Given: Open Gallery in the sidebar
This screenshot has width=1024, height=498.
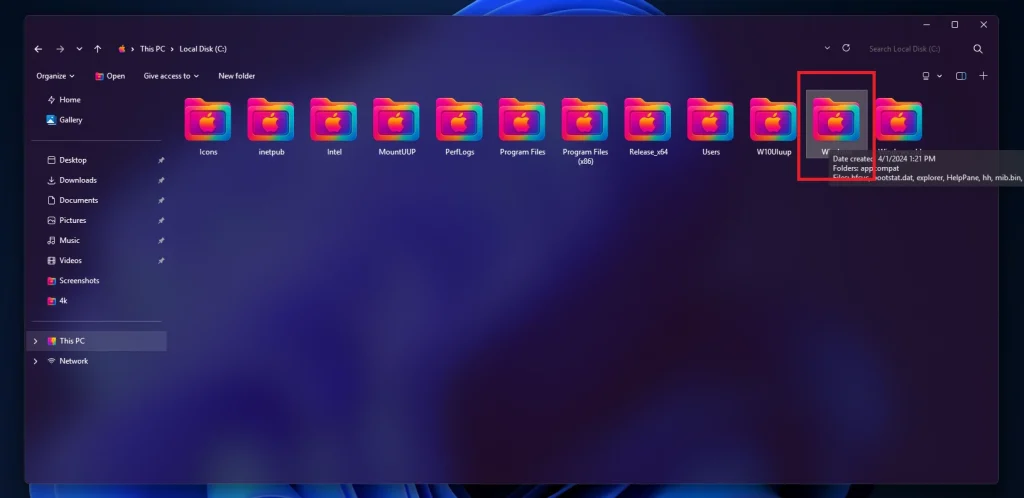Looking at the screenshot, I should [64, 120].
